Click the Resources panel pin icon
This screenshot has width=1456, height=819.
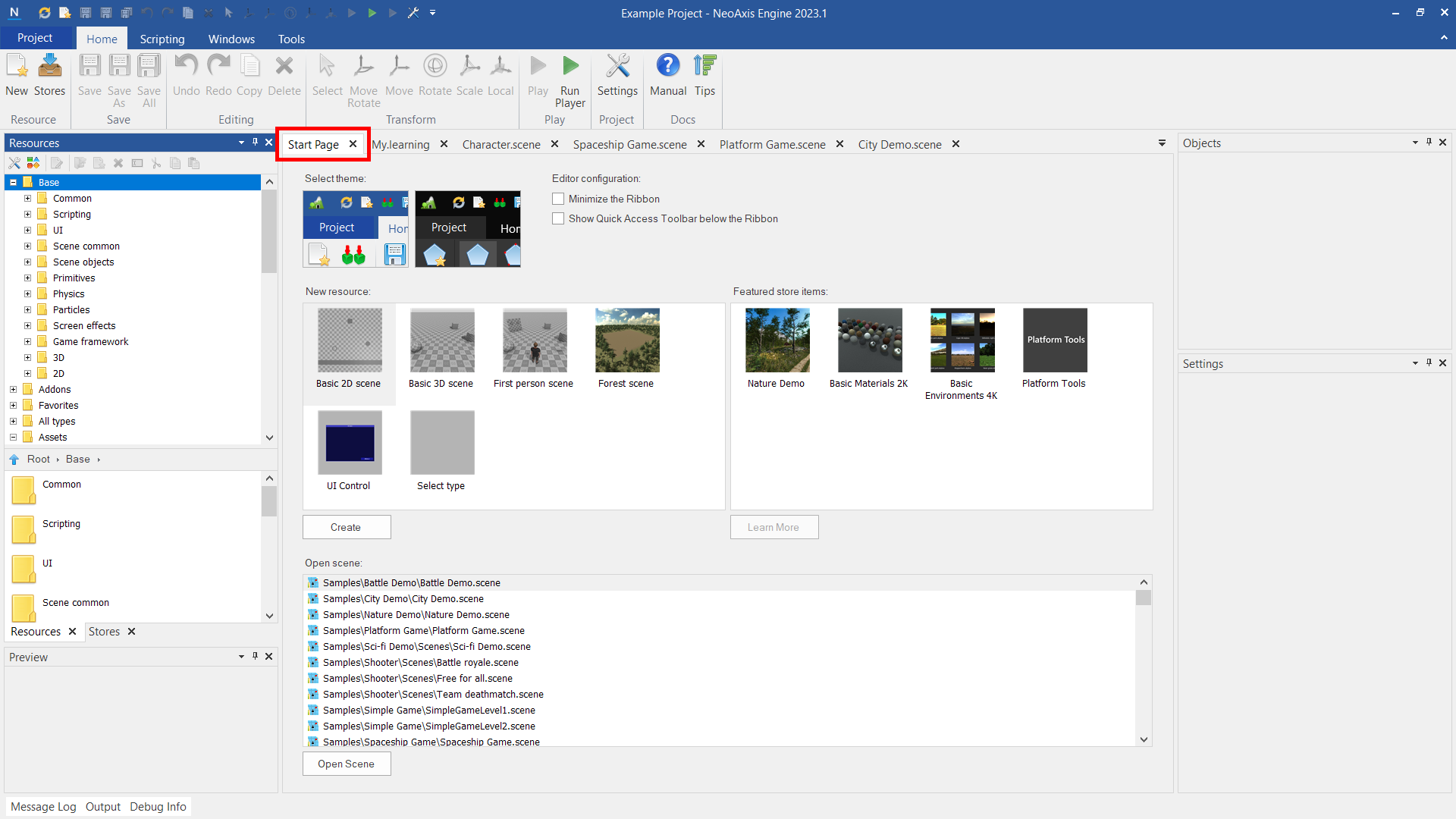[255, 143]
